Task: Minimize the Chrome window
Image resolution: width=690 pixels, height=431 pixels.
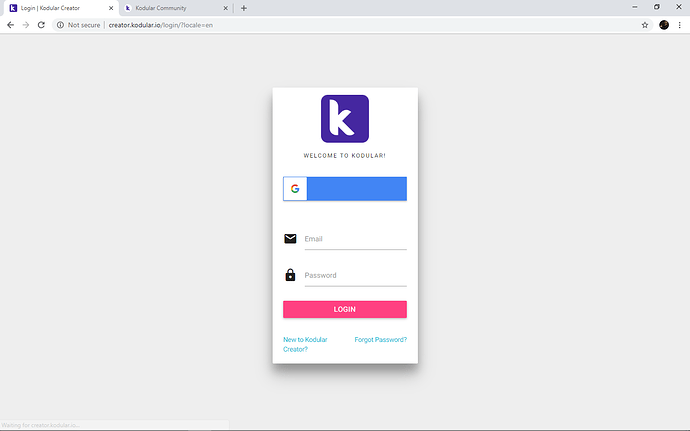Action: pos(635,7)
